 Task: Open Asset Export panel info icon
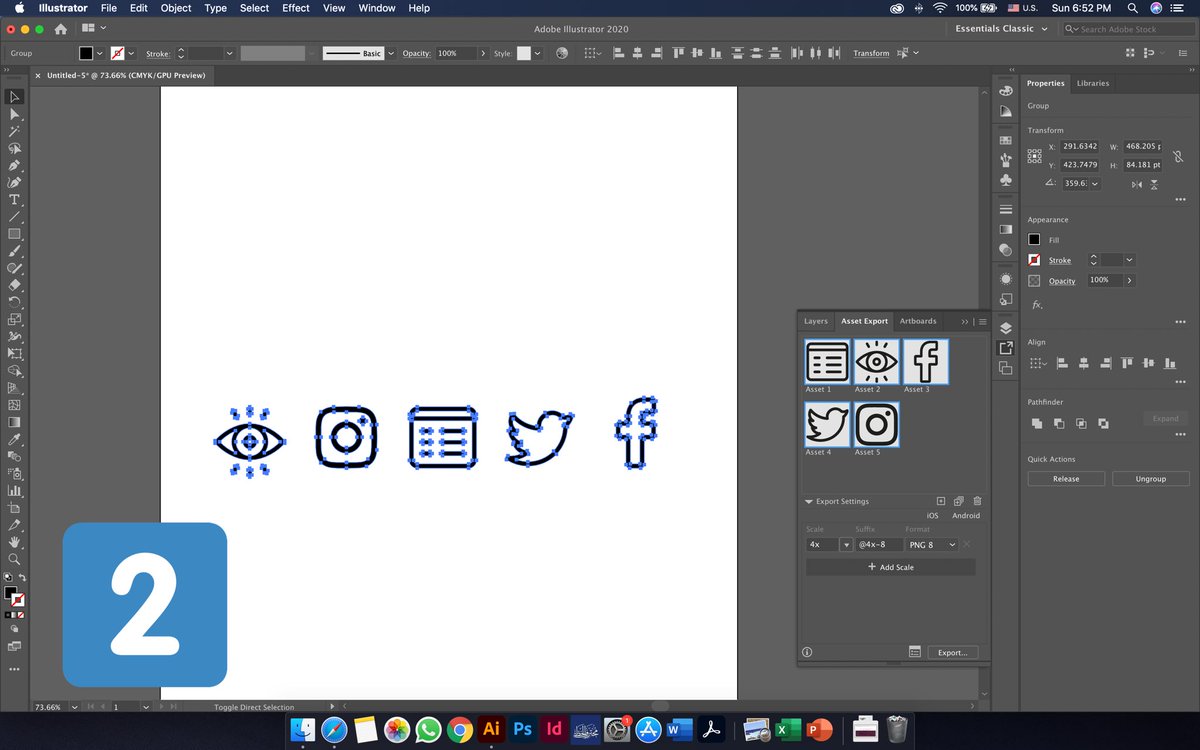[807, 652]
